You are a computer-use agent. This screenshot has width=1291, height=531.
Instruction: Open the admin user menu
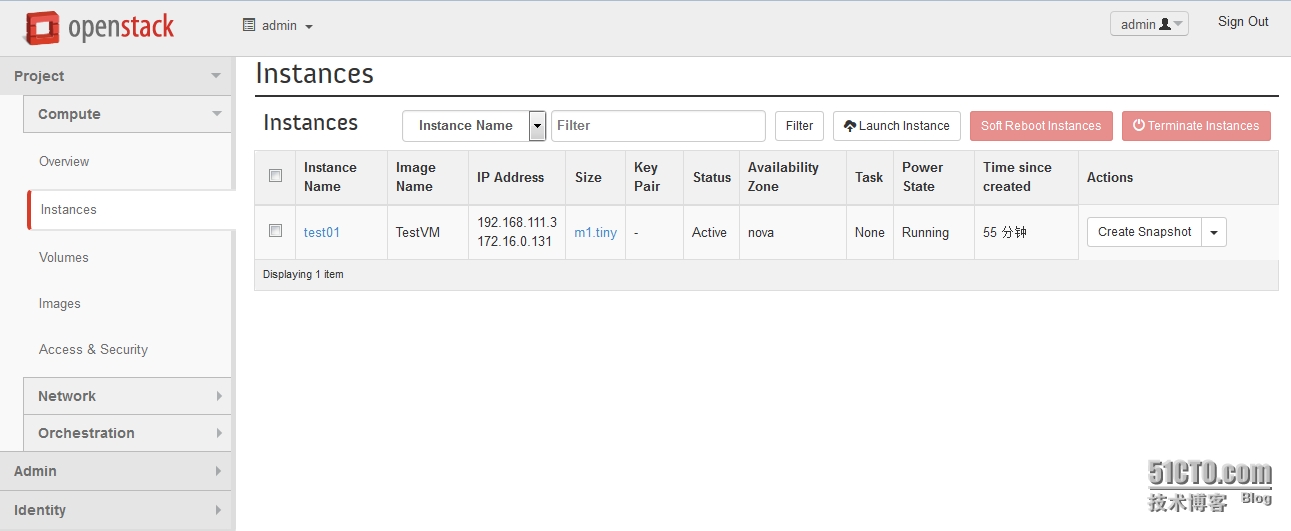pos(1149,24)
